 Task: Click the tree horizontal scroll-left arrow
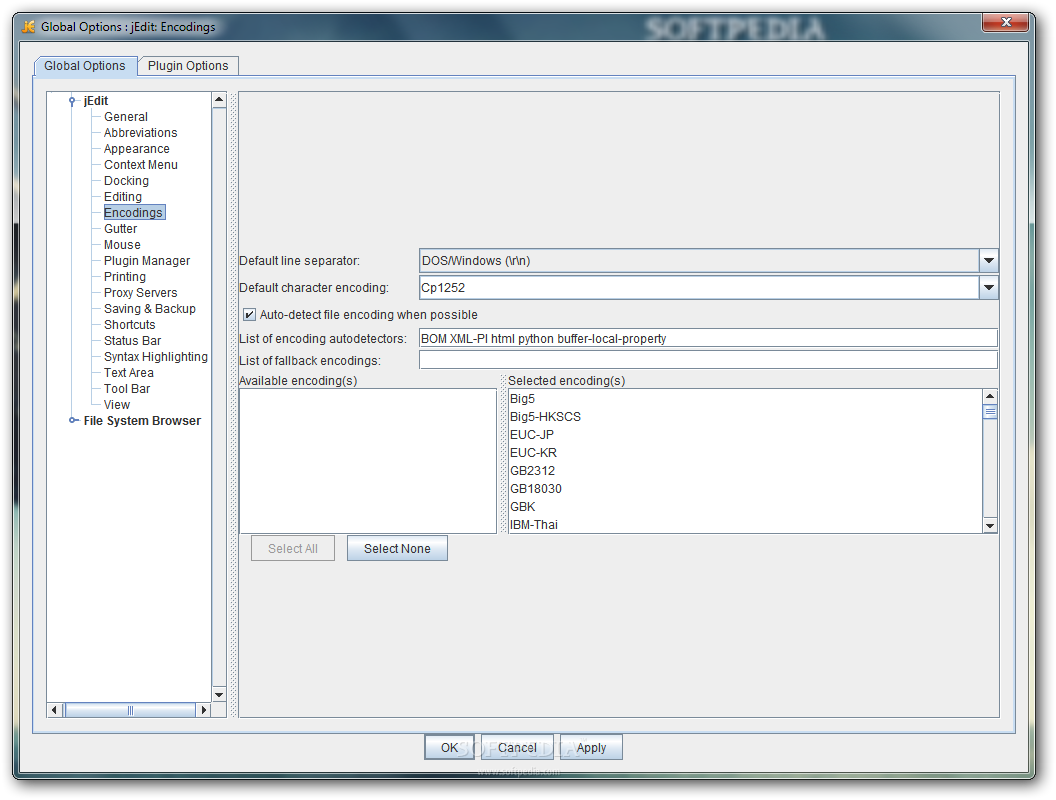click(55, 710)
